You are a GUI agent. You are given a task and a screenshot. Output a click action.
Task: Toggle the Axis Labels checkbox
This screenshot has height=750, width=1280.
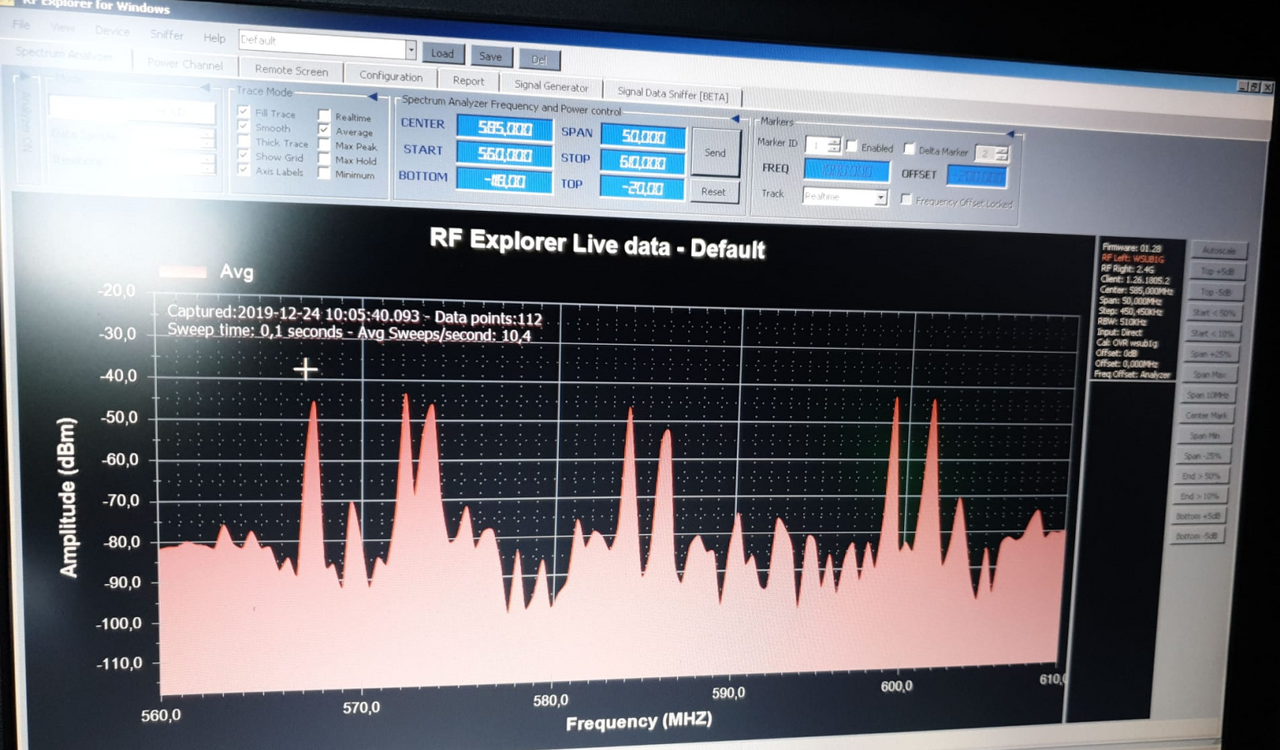243,169
